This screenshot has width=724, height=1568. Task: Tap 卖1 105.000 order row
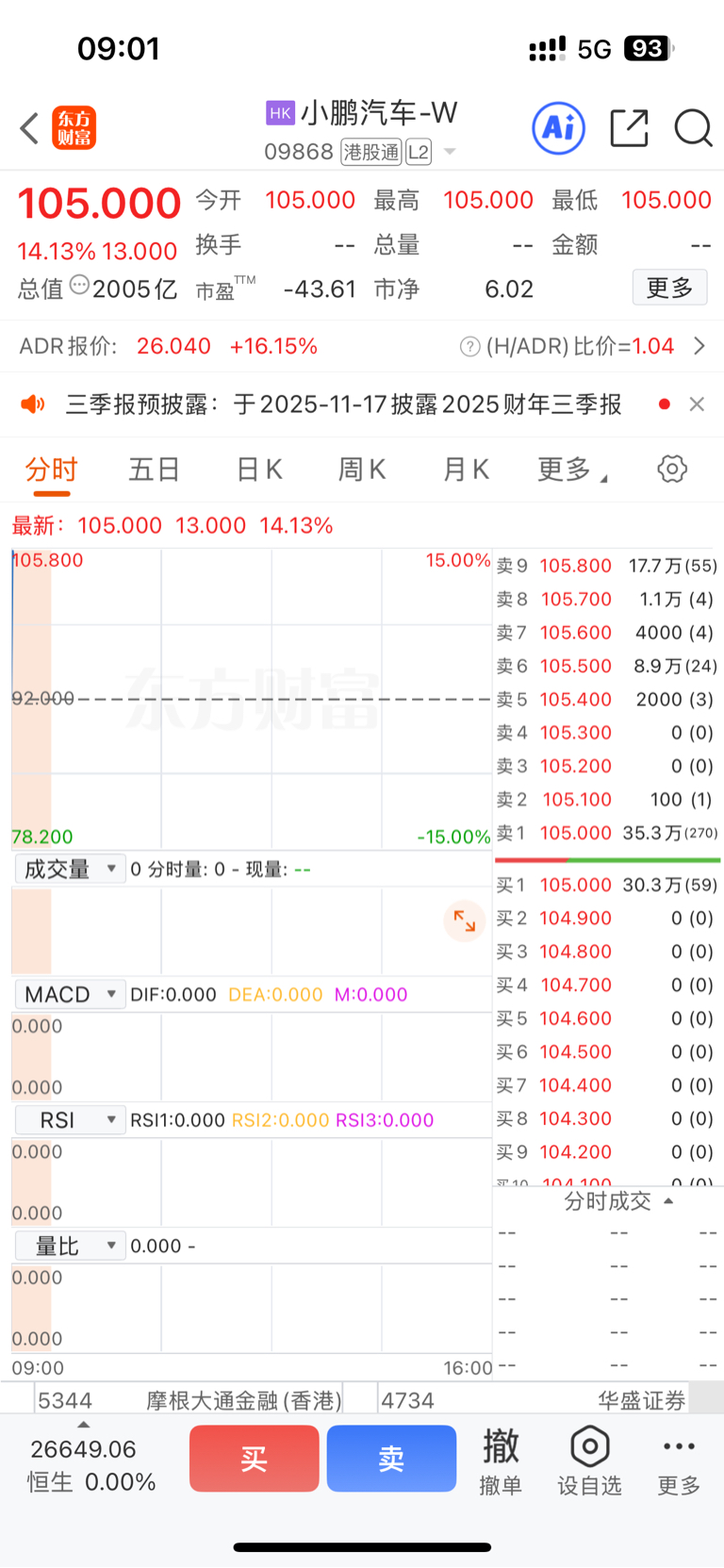click(606, 834)
